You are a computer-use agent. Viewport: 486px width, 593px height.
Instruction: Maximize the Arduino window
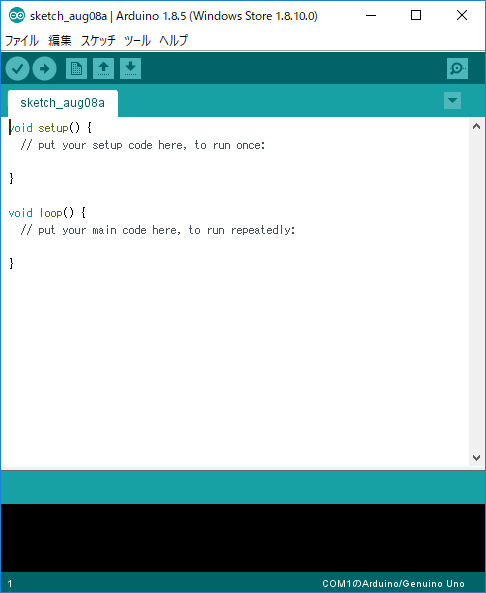pos(416,16)
